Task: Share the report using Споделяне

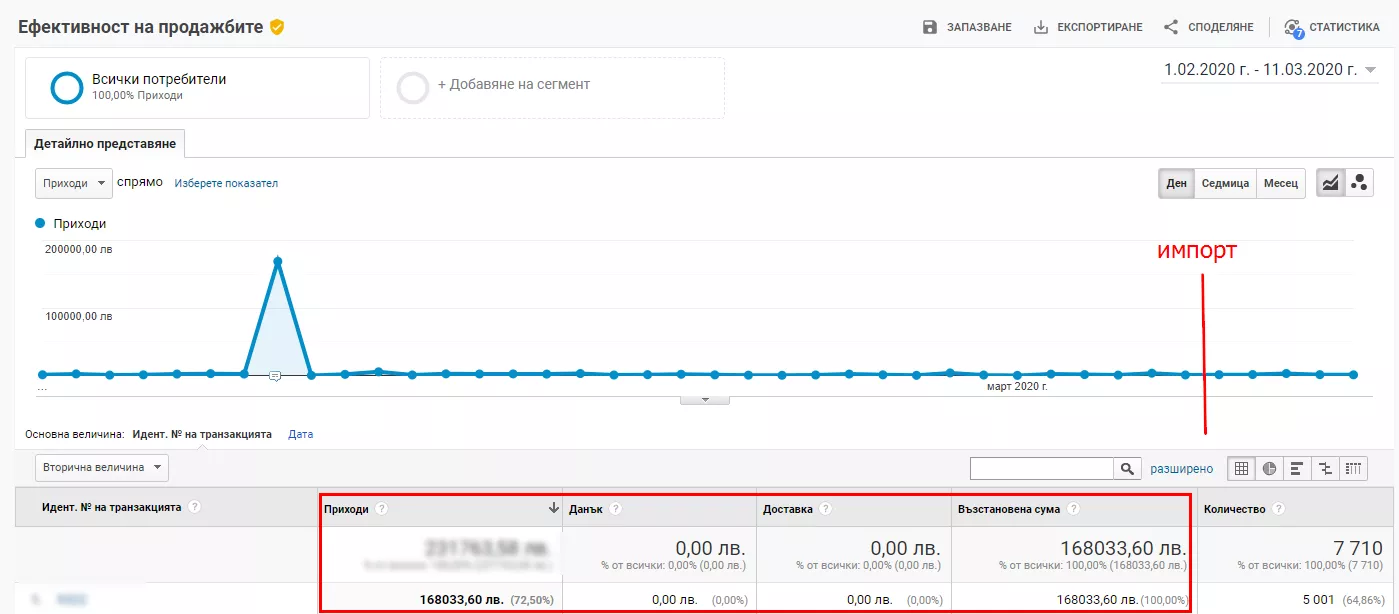Action: 1208,27
